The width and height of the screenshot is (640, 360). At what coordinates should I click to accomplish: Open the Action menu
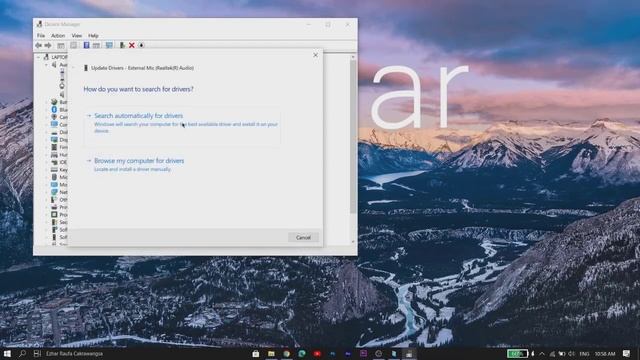(58, 36)
